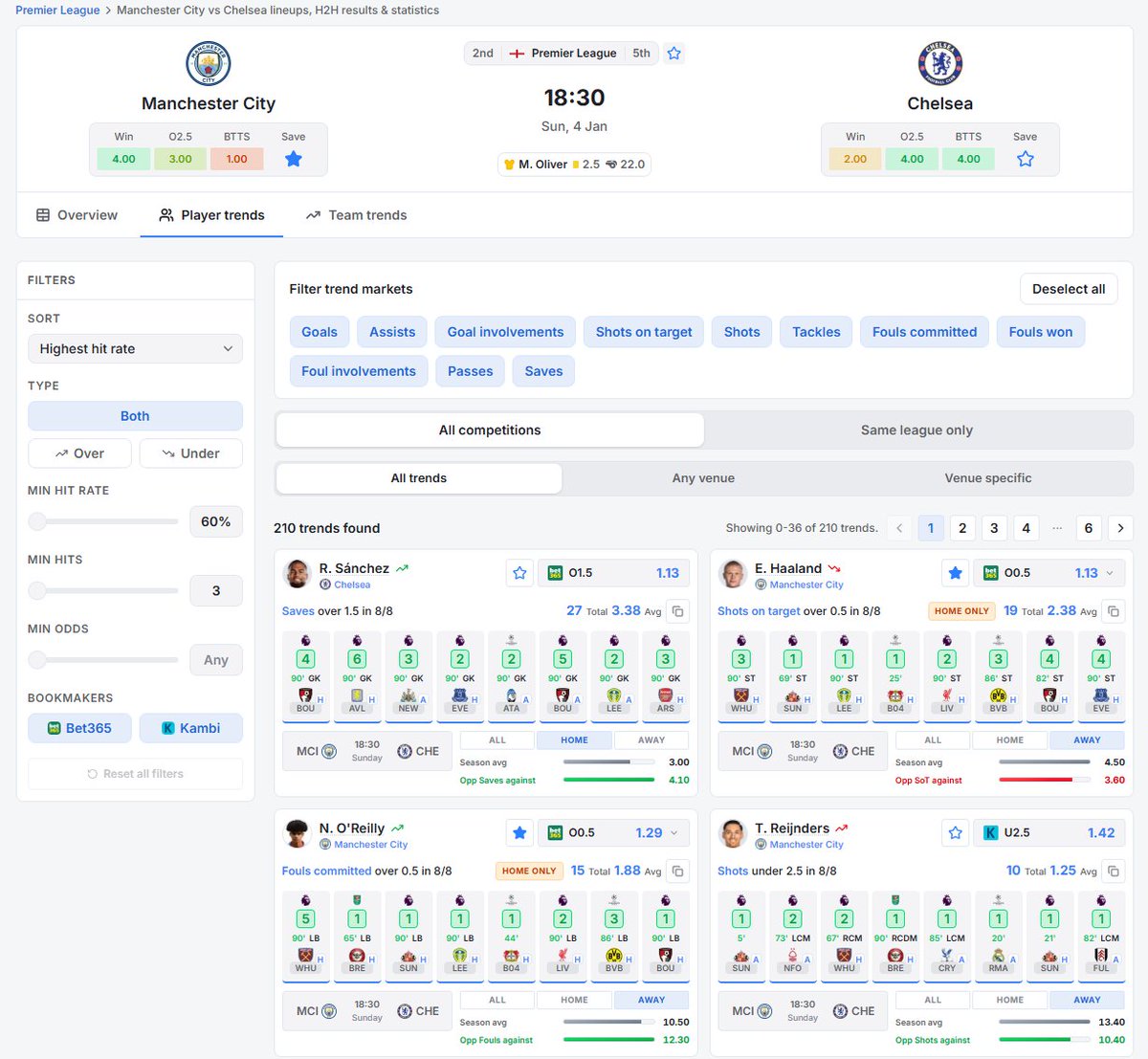
Task: Click the Kambi logo beside U2.5 odds
Action: click(991, 833)
